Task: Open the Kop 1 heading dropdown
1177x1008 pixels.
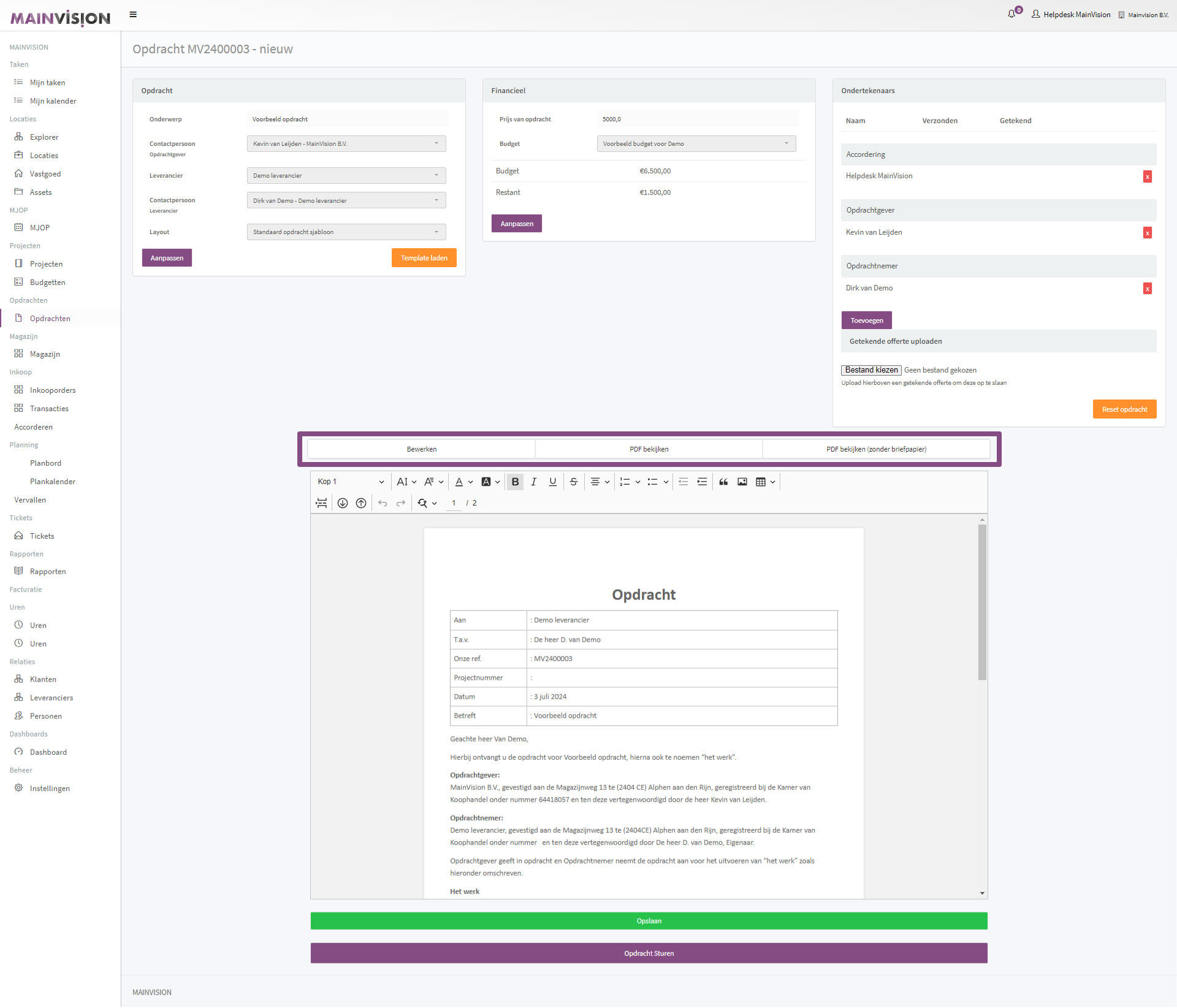Action: point(351,482)
